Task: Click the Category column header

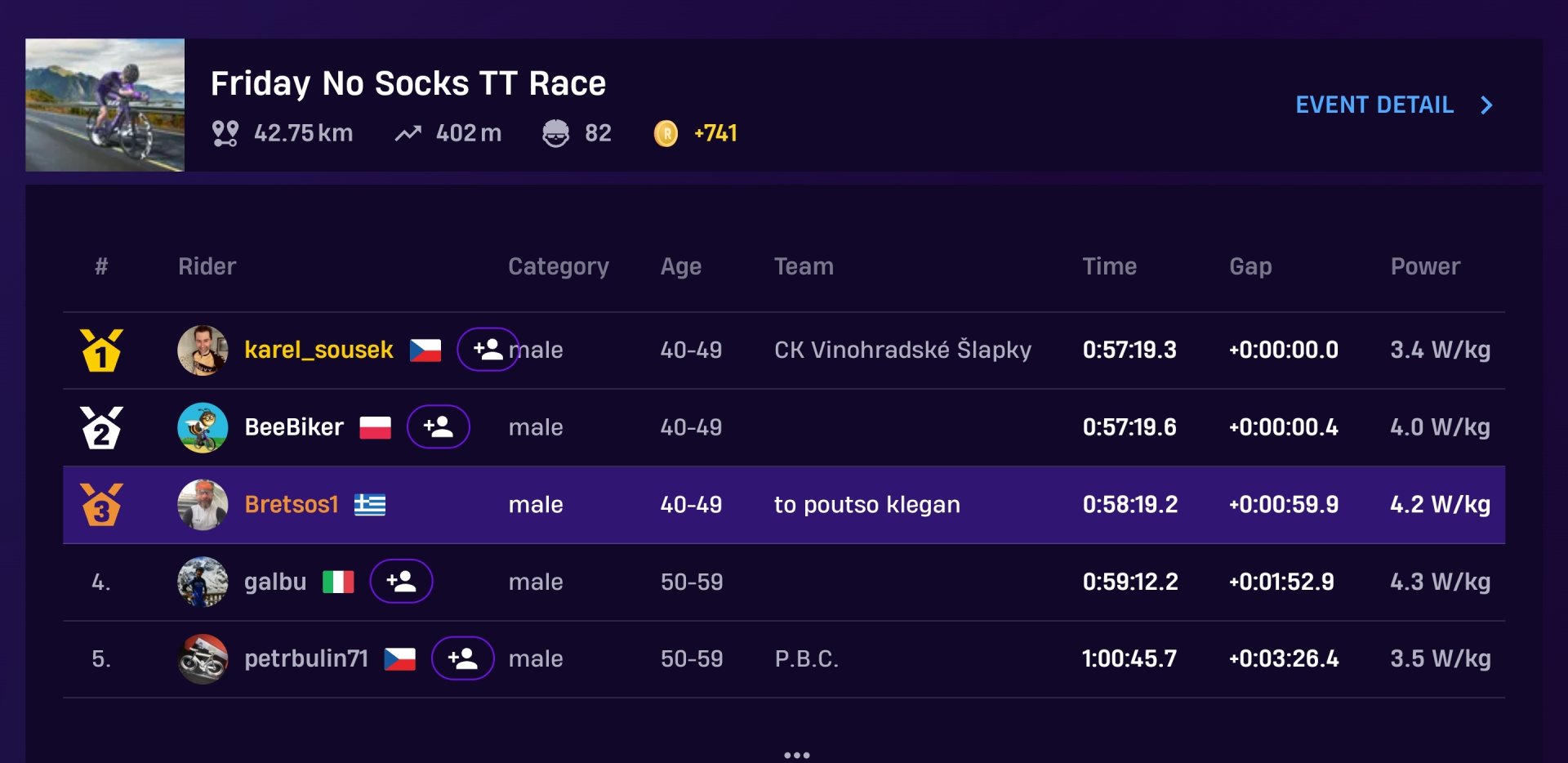Action: (x=559, y=266)
